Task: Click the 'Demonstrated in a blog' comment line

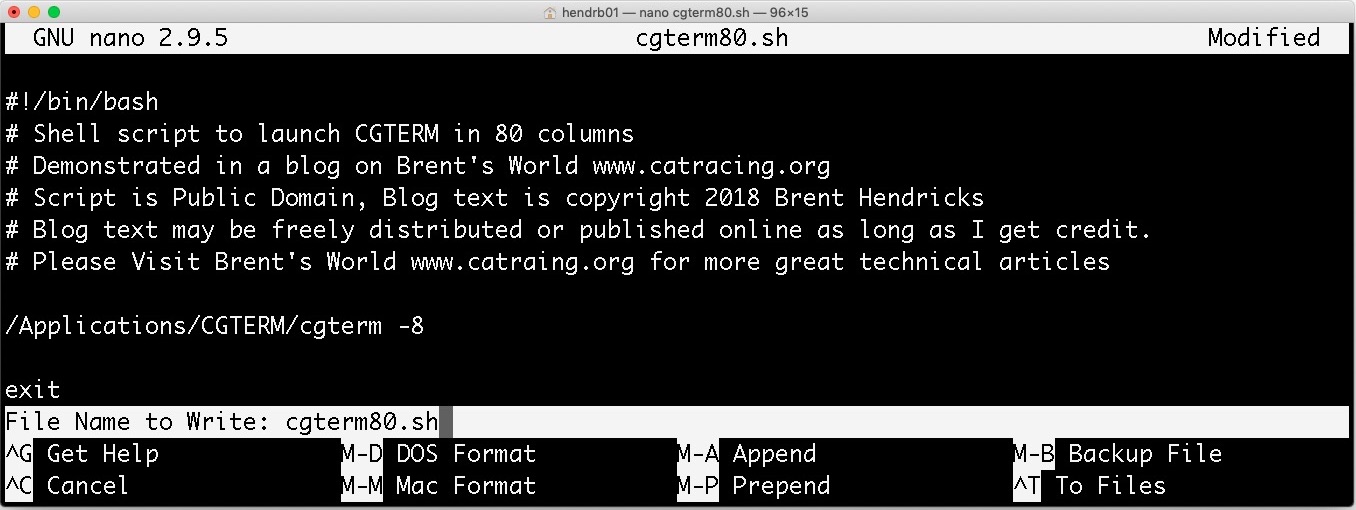Action: click(418, 165)
